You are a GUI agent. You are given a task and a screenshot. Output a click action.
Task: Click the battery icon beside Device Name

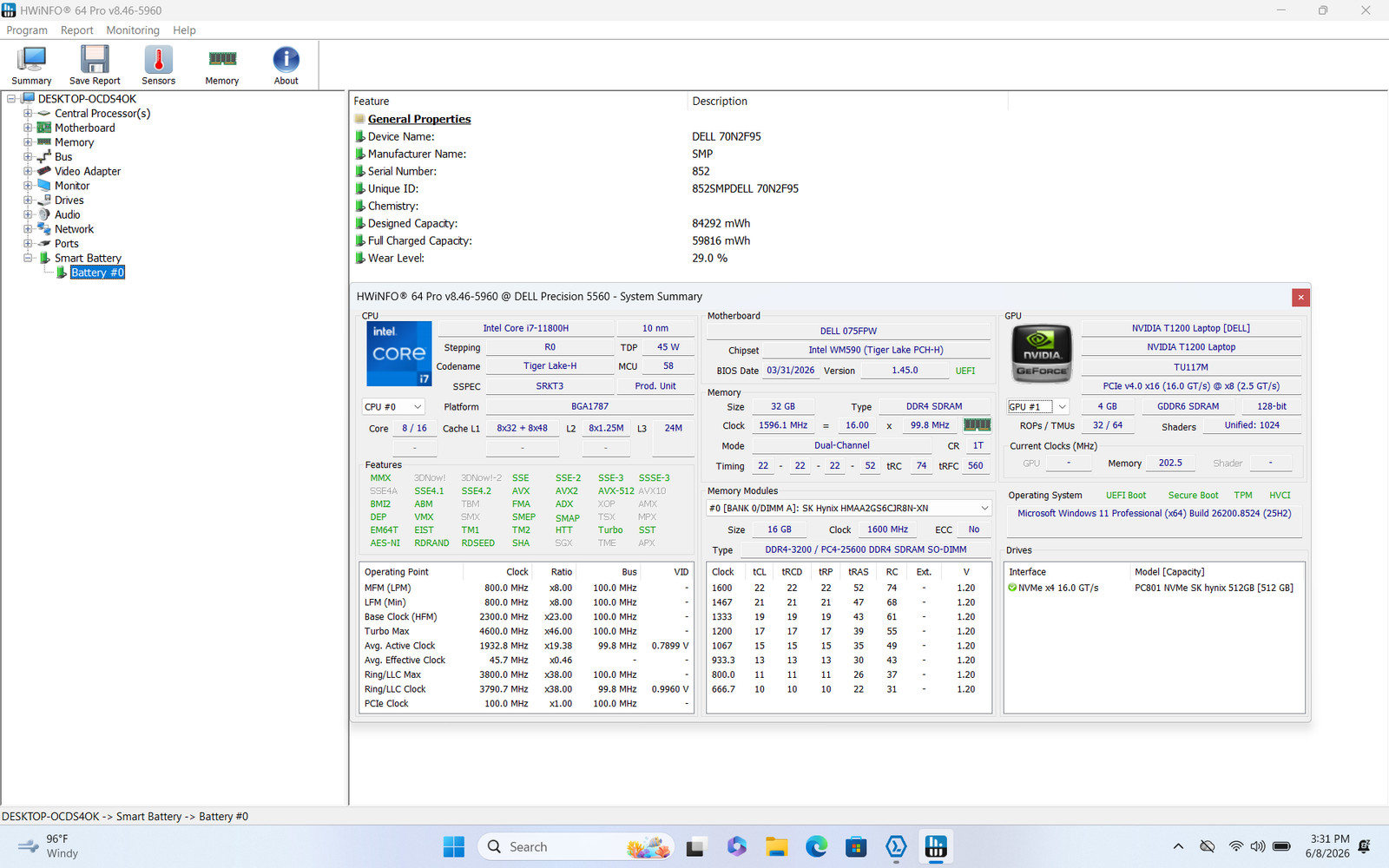(x=359, y=136)
